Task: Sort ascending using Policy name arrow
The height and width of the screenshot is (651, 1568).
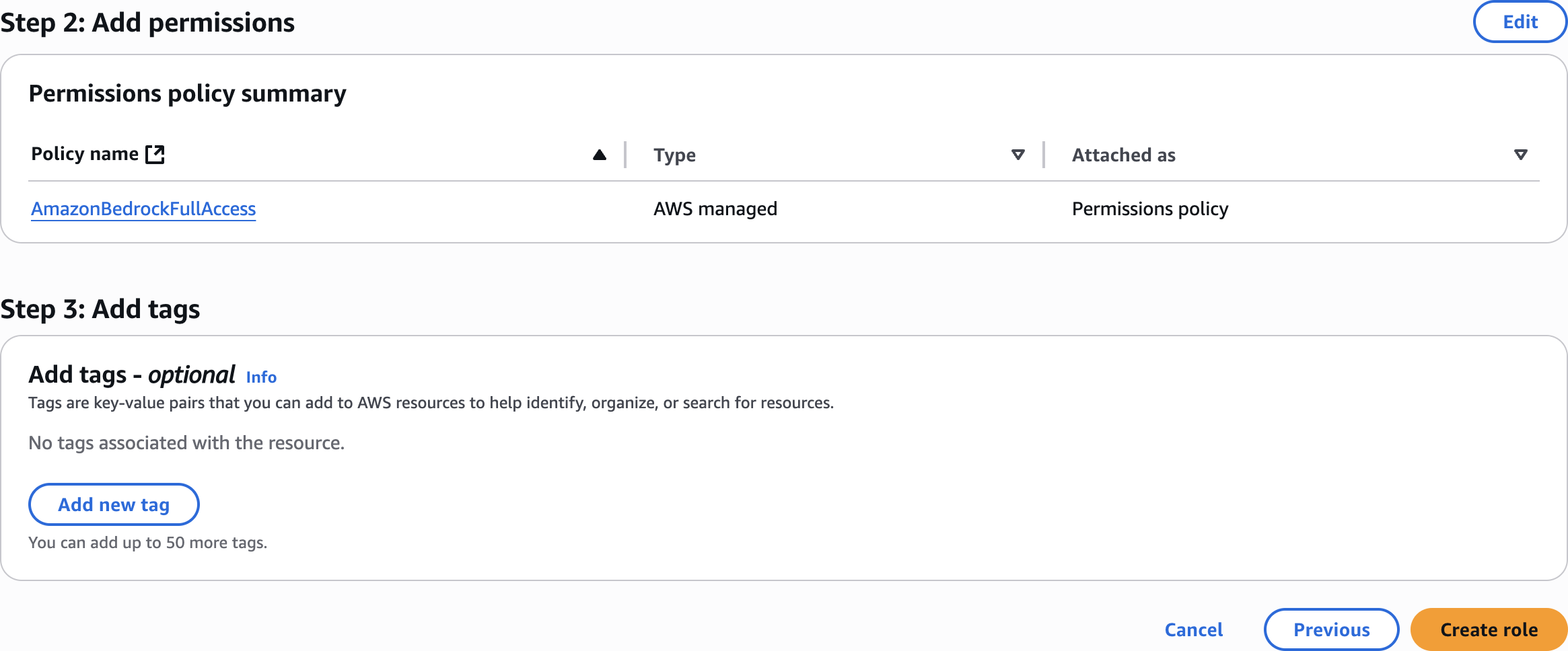Action: pos(600,155)
